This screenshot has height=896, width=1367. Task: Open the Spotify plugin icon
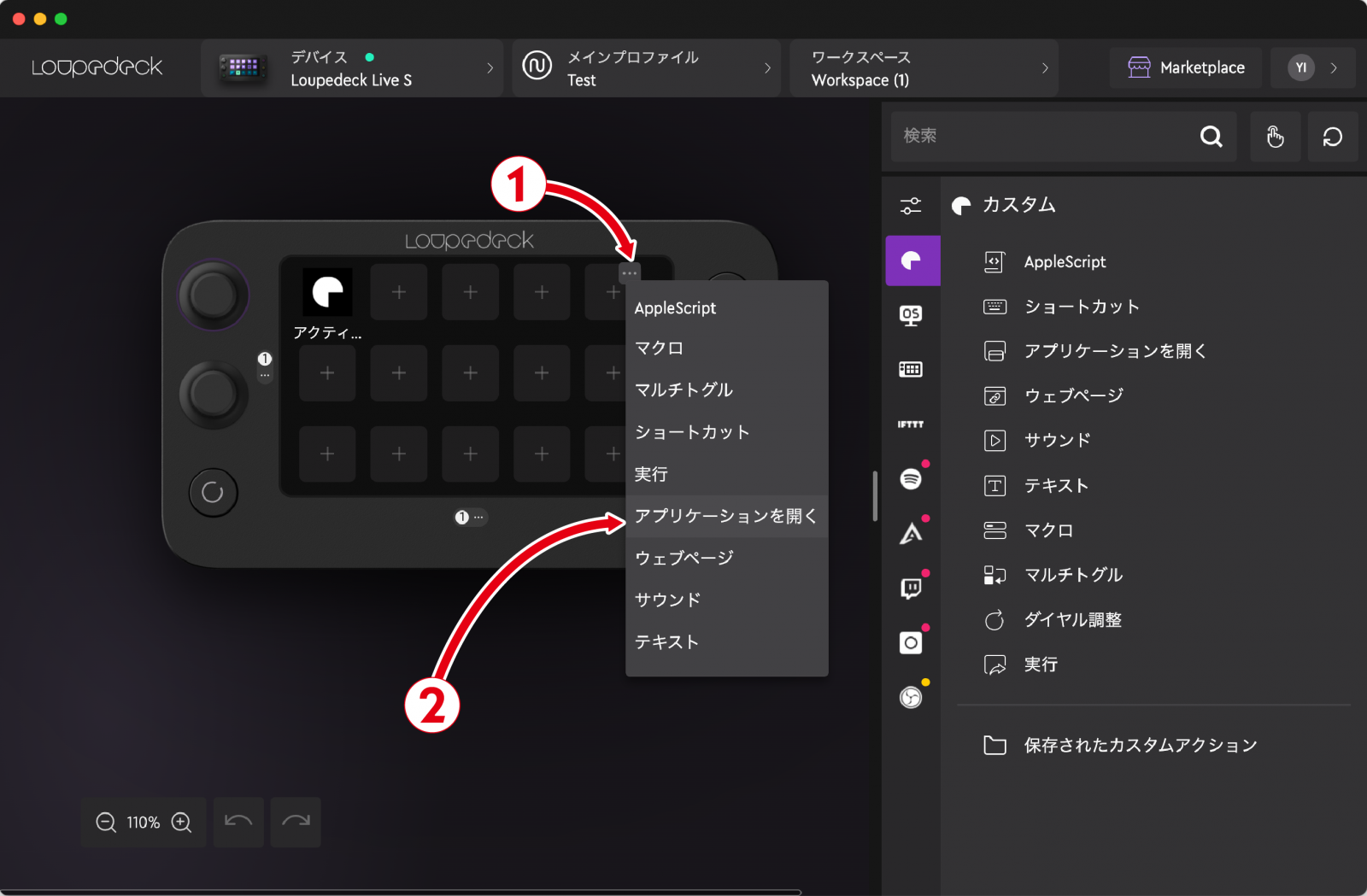[x=911, y=478]
